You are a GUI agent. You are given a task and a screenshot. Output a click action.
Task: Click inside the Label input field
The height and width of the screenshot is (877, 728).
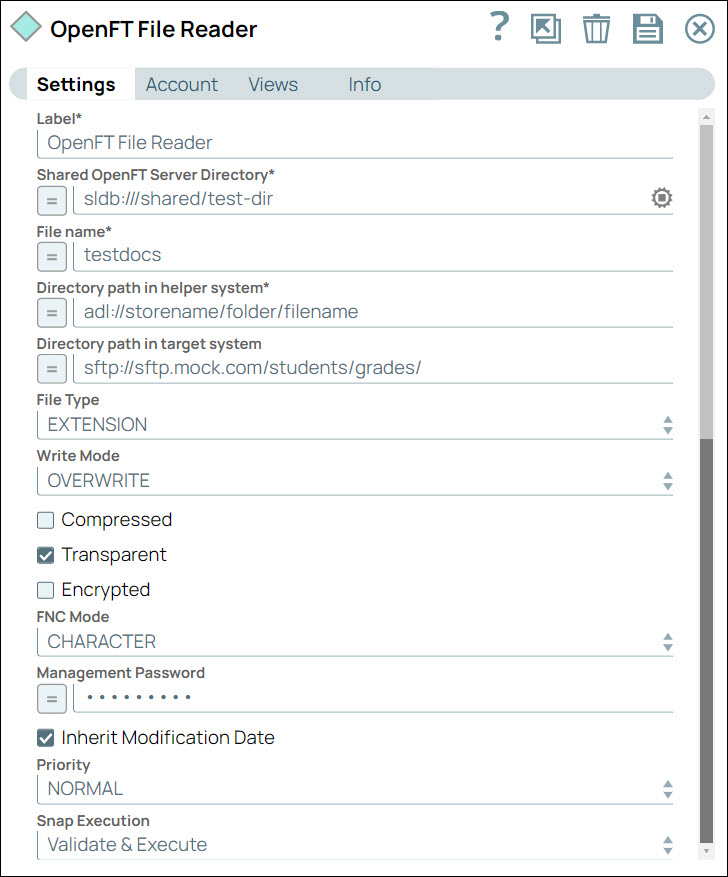[x=300, y=142]
